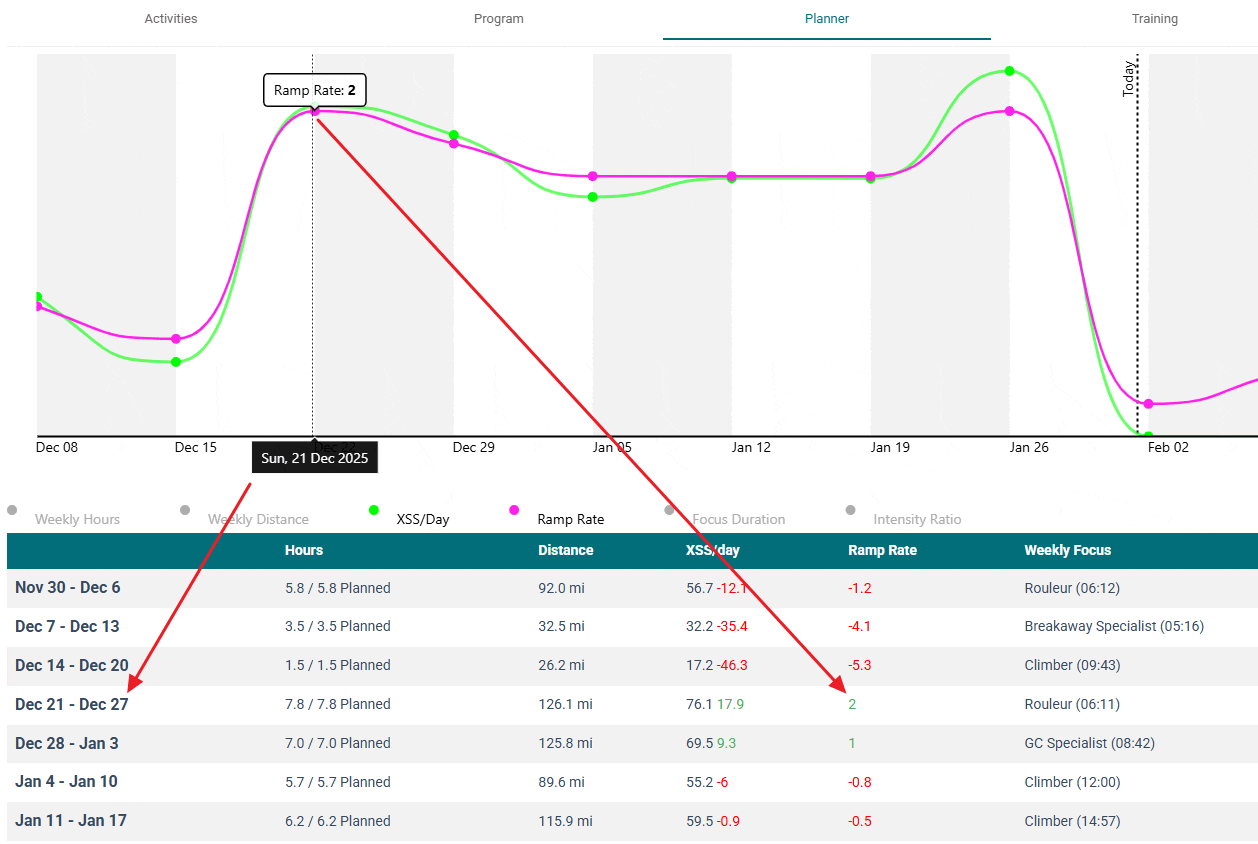The image size is (1258, 844).
Task: Open the Jan 11 - Jan 17 week row
Action: [x=71, y=821]
